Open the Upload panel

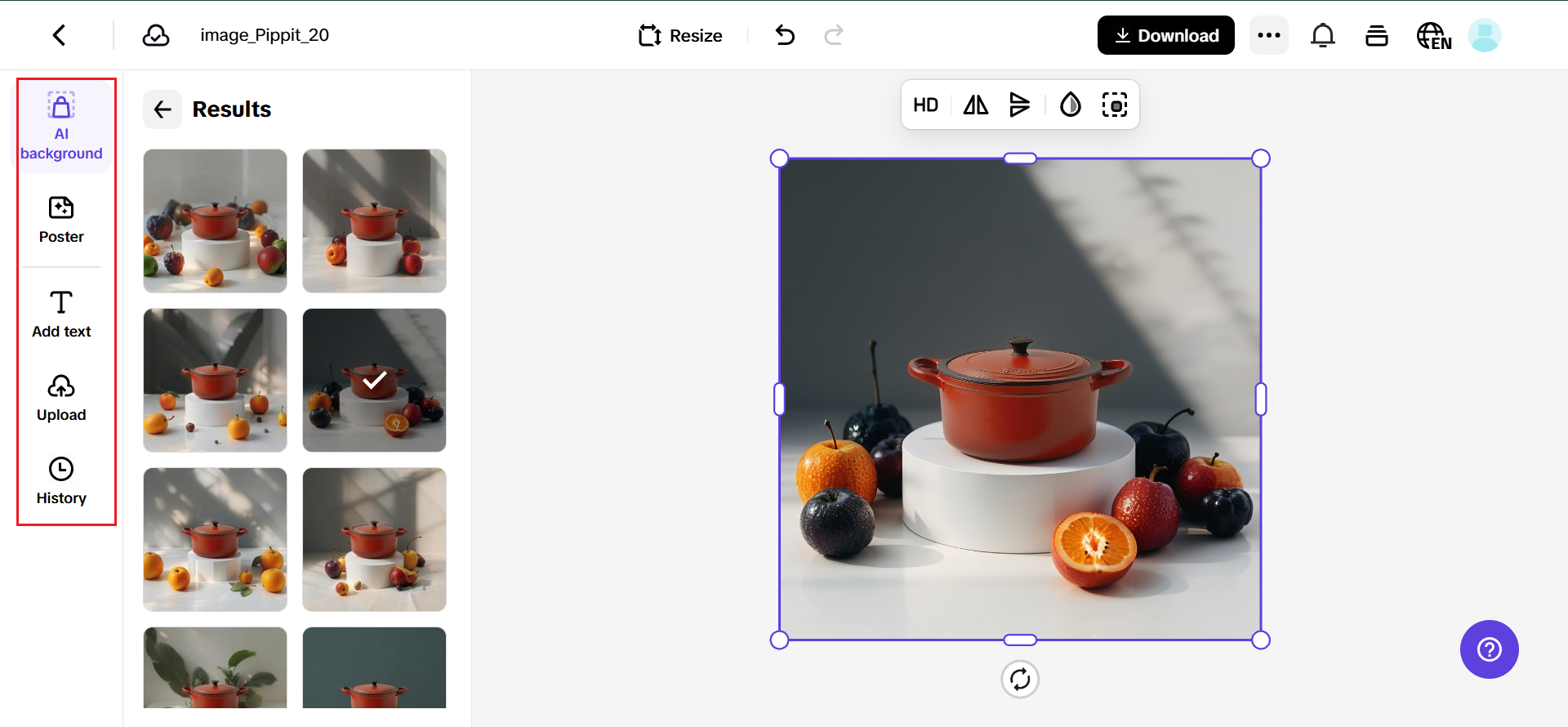point(61,398)
